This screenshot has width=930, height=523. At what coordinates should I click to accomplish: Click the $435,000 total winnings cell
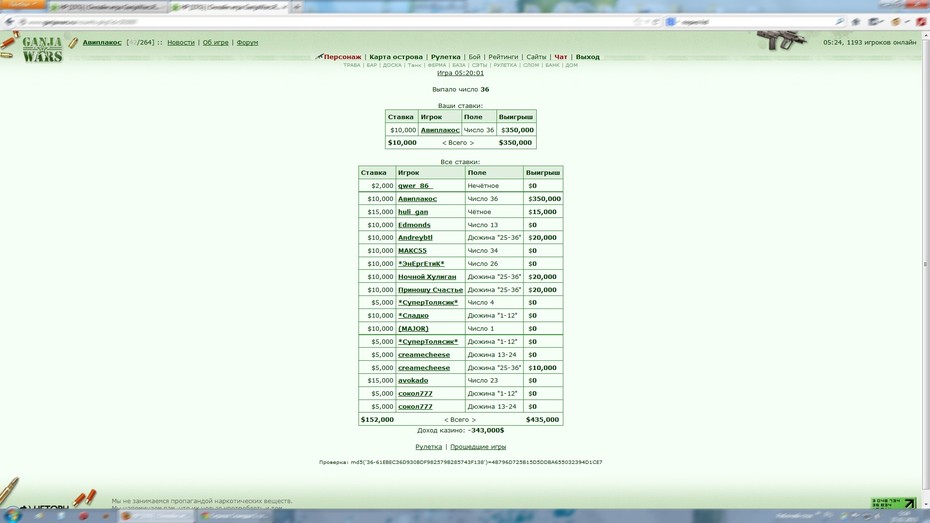tap(542, 419)
